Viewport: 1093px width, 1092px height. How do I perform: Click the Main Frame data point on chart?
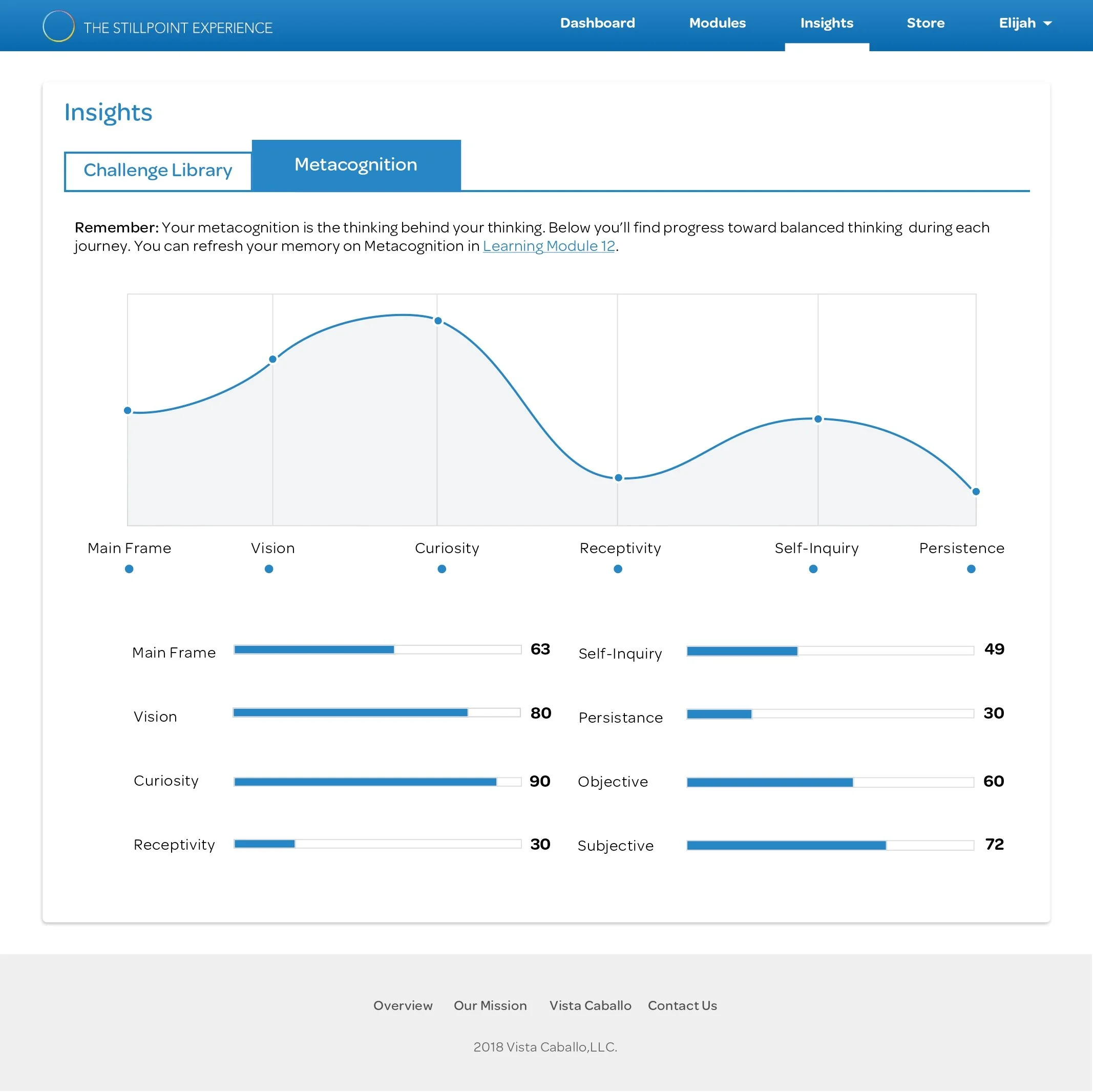point(128,410)
